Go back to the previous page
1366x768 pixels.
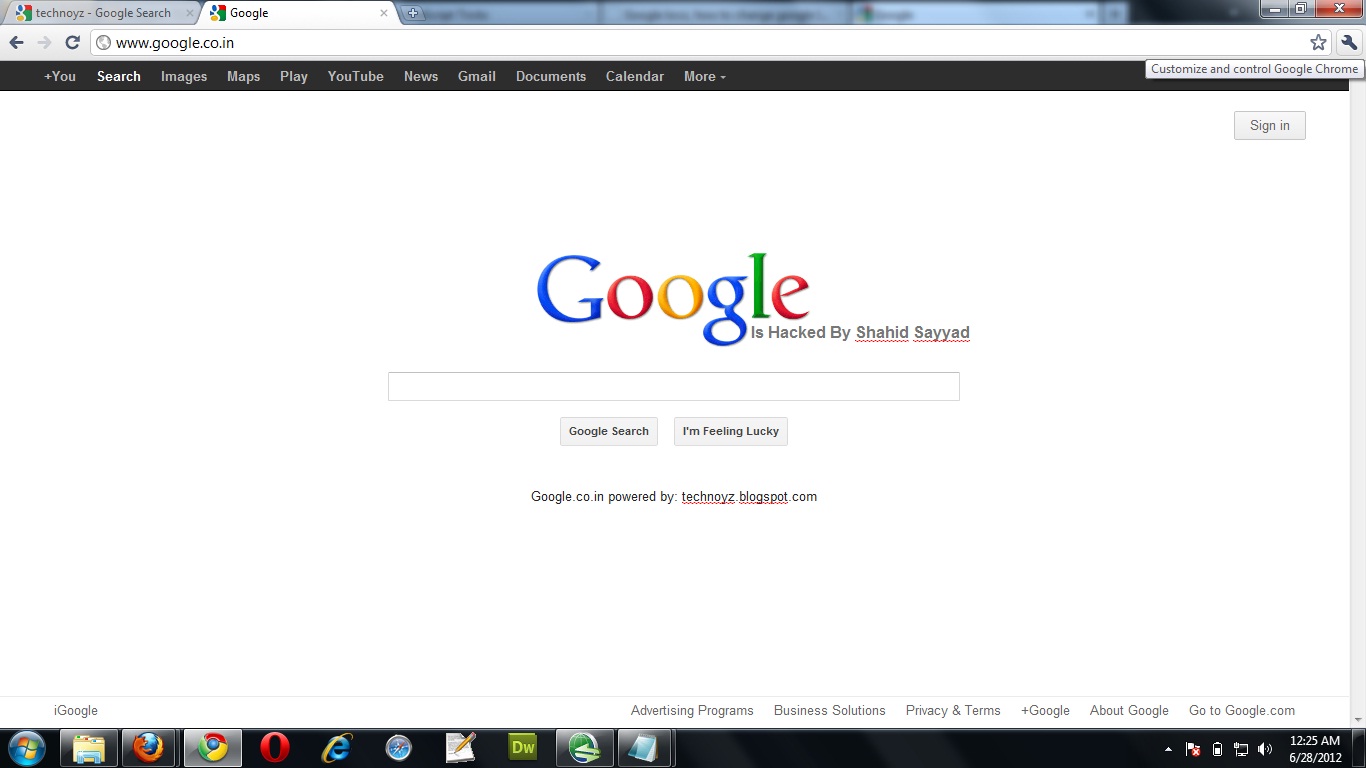[x=17, y=42]
